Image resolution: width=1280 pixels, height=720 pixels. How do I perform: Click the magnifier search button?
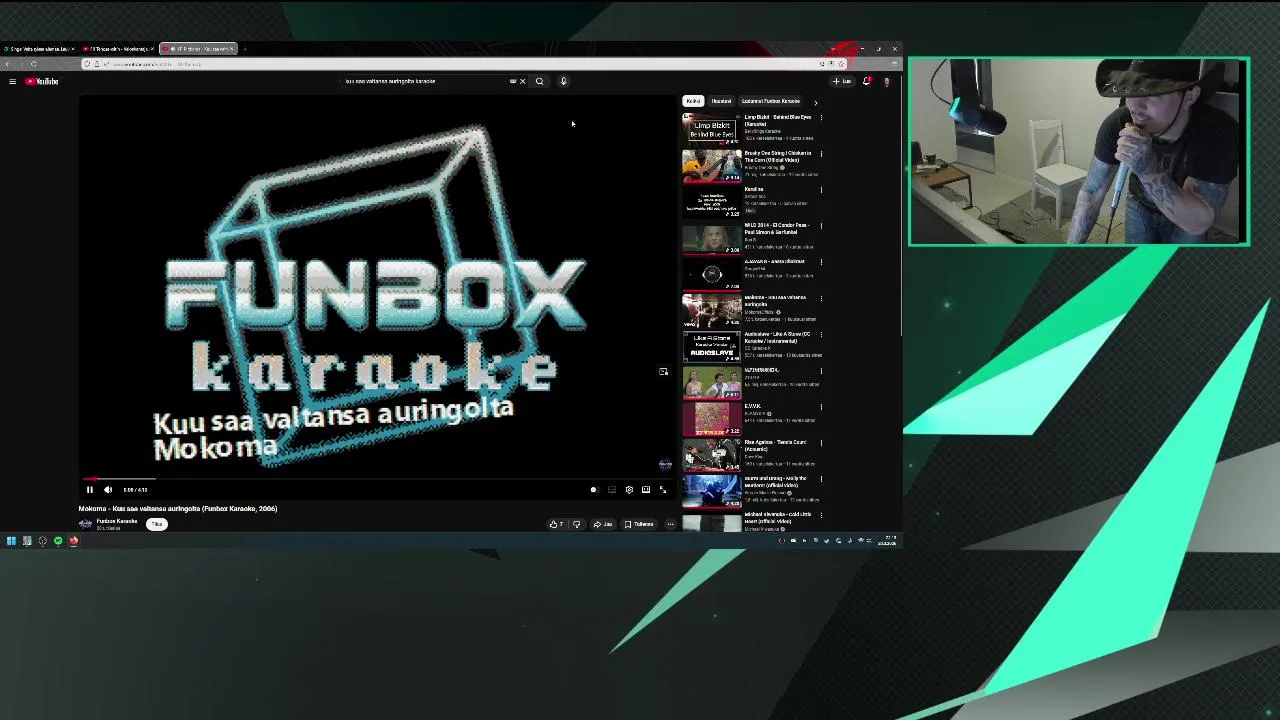[540, 81]
